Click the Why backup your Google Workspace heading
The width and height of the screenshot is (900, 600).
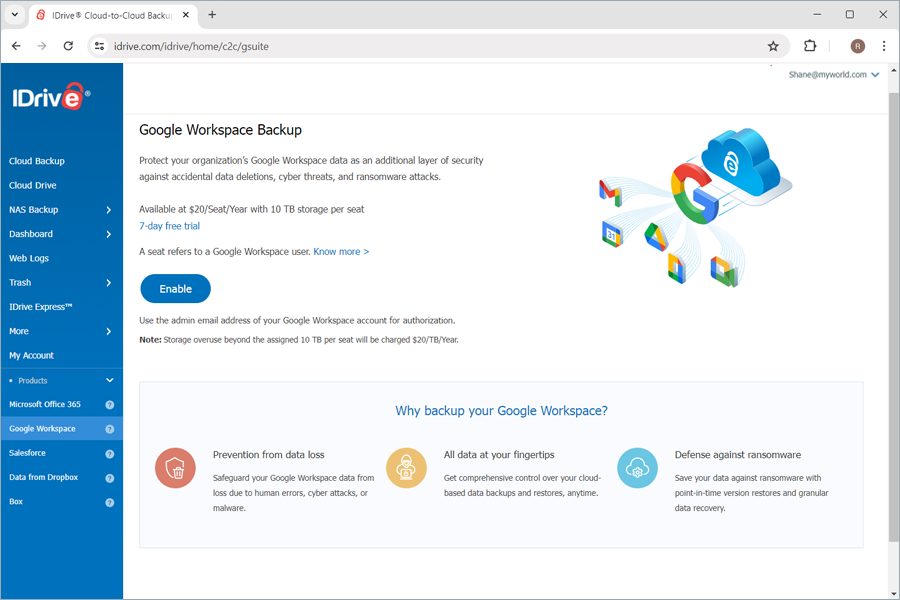pyautogui.click(x=501, y=411)
